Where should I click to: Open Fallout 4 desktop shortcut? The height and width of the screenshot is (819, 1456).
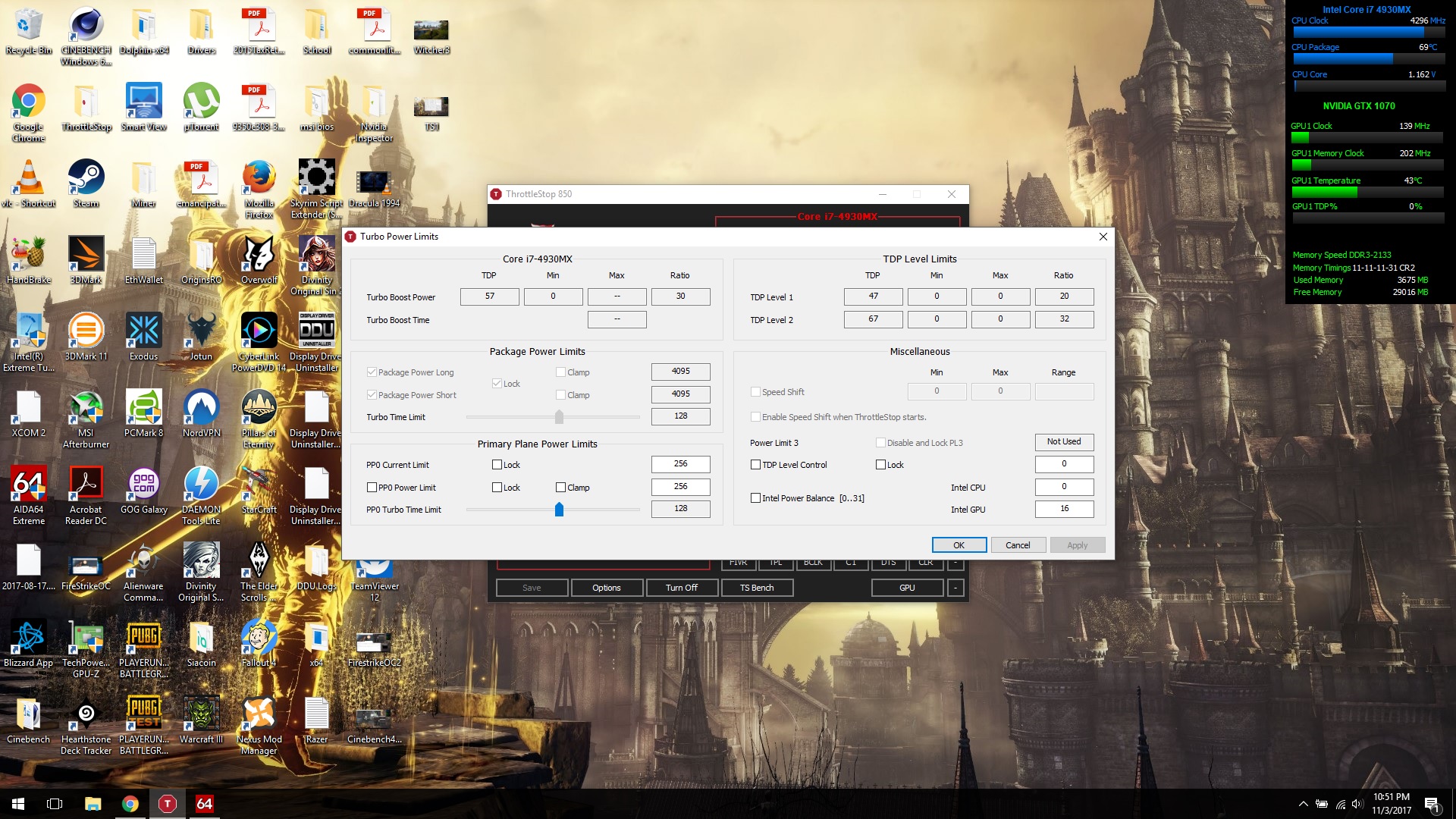click(x=259, y=643)
